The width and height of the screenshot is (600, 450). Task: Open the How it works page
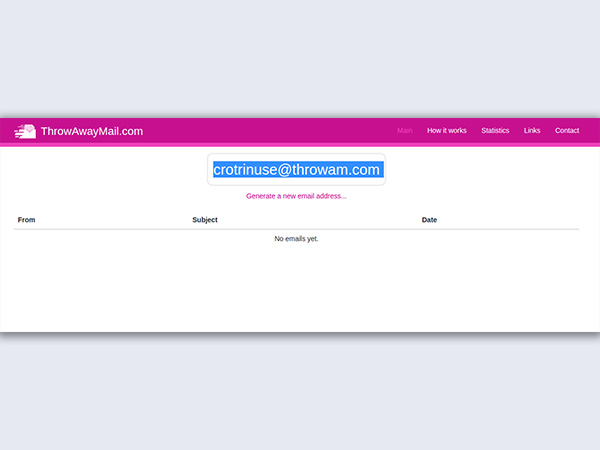point(446,131)
